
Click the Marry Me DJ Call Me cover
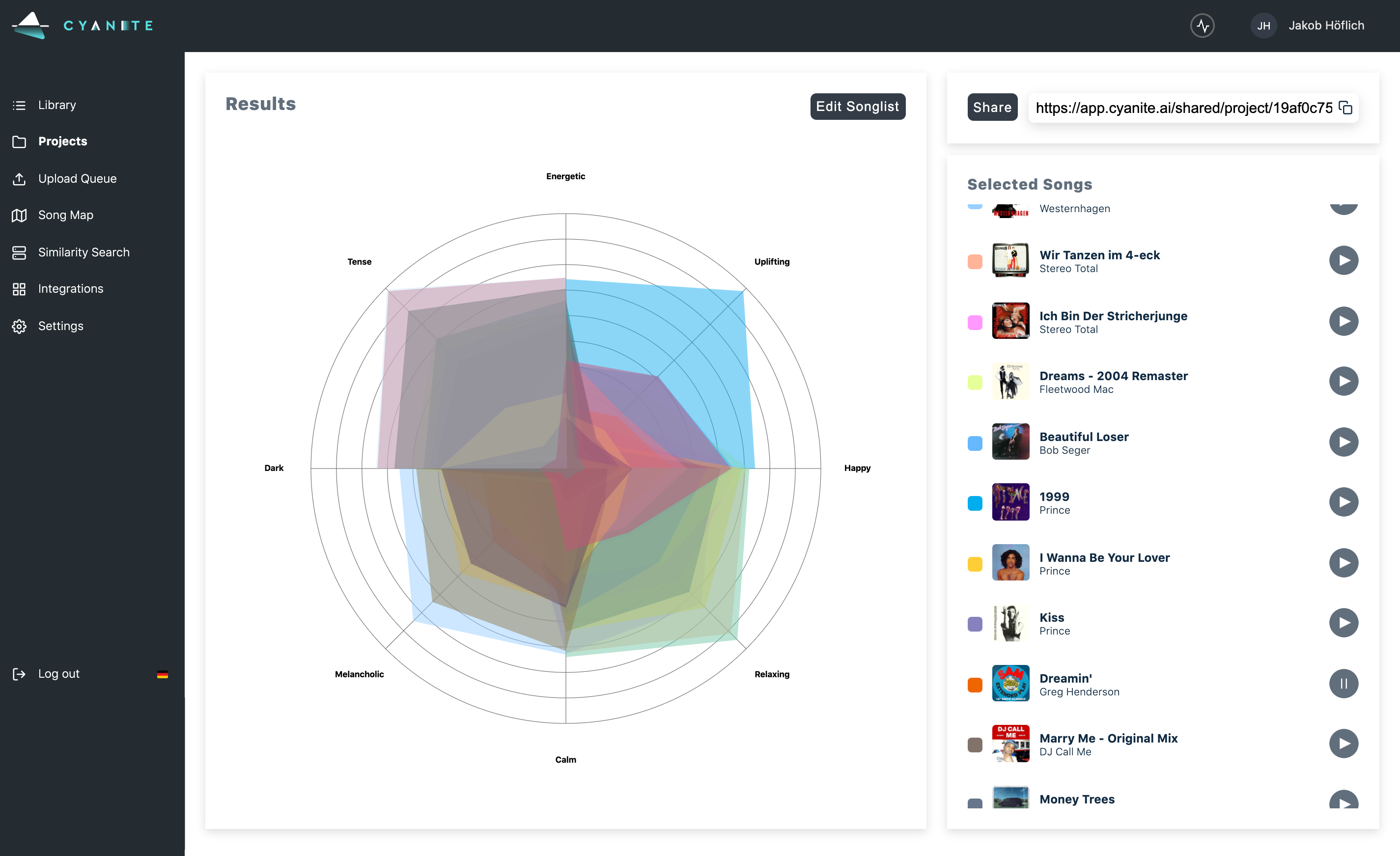tap(1010, 744)
